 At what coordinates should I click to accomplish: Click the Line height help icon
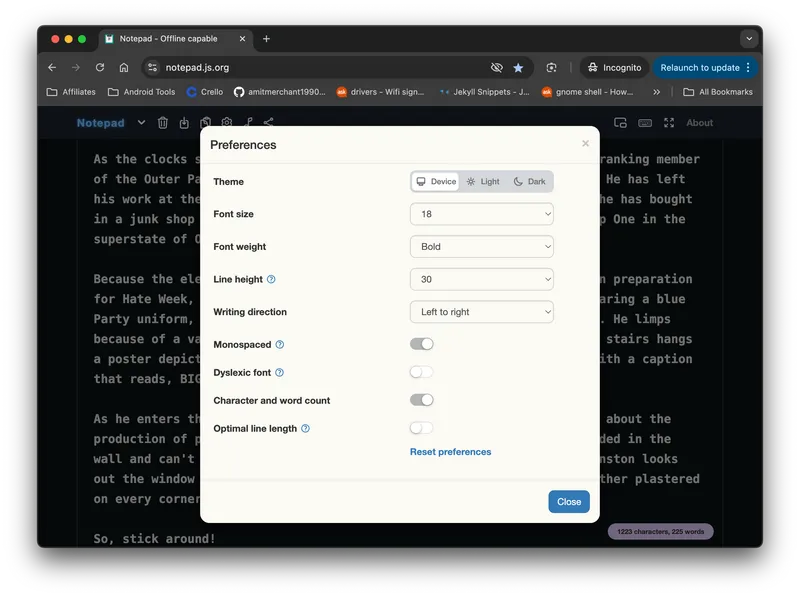point(271,280)
